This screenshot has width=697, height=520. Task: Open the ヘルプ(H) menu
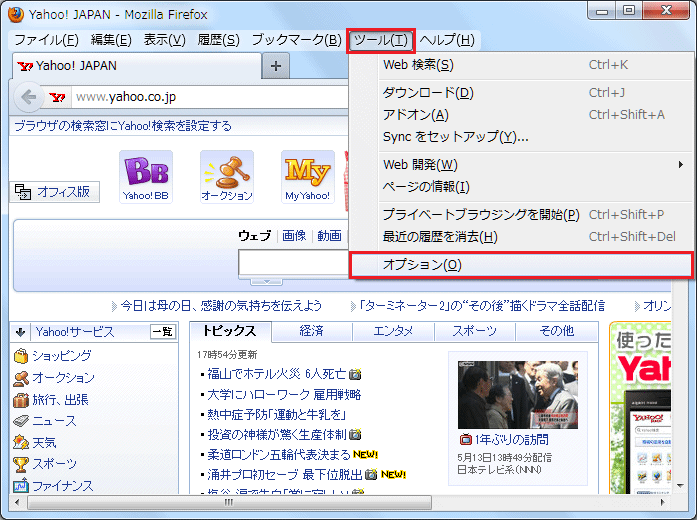[x=447, y=40]
